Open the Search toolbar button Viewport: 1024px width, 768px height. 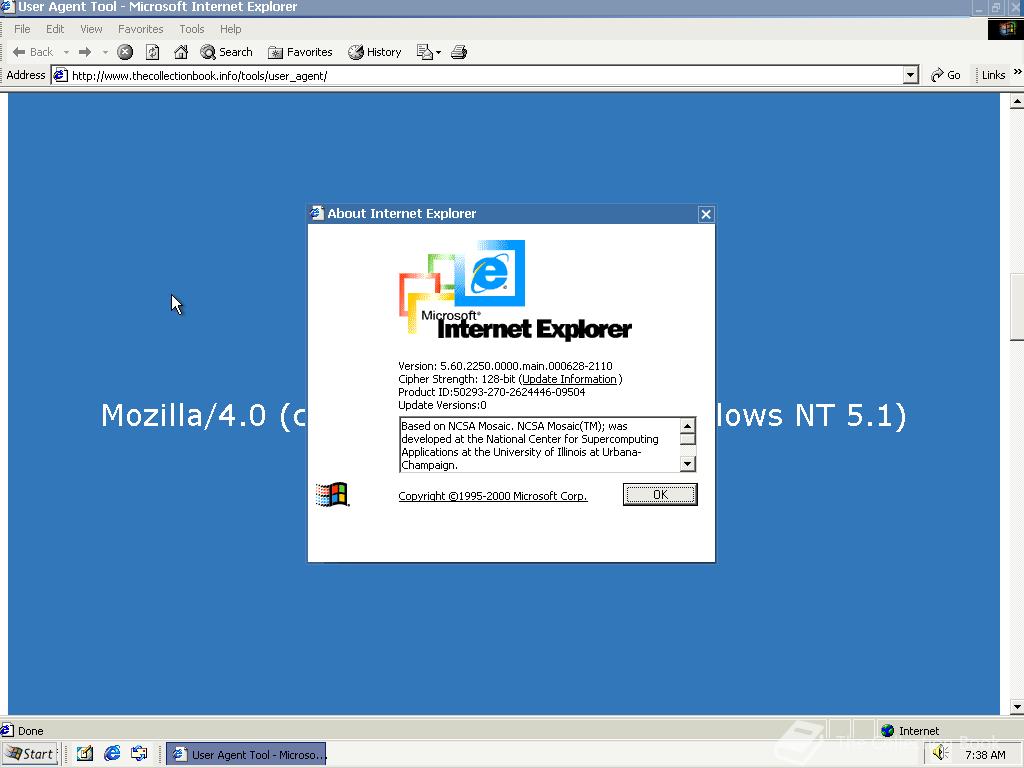[x=227, y=52]
